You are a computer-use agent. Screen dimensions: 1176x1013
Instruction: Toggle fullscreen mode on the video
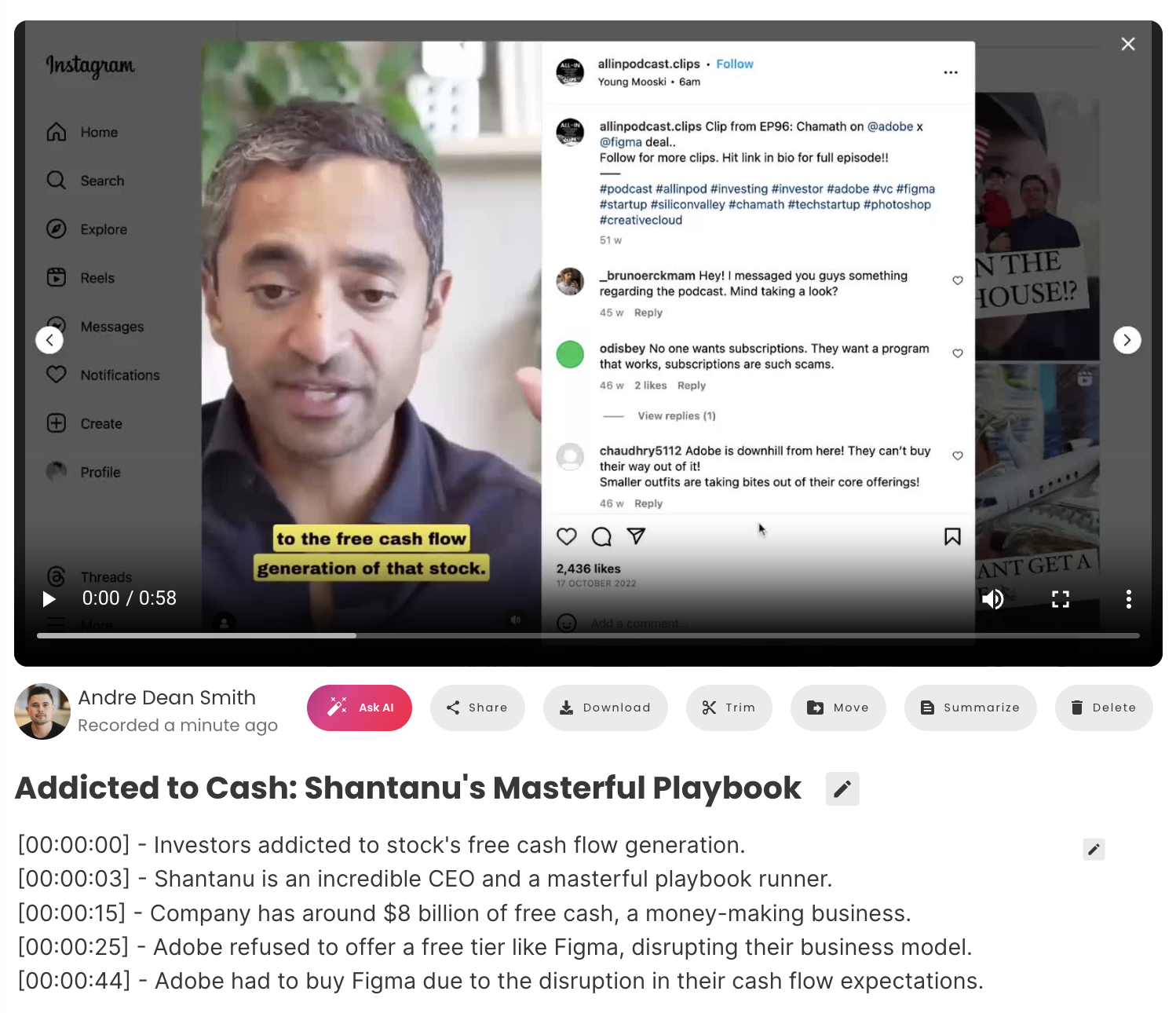(x=1061, y=599)
